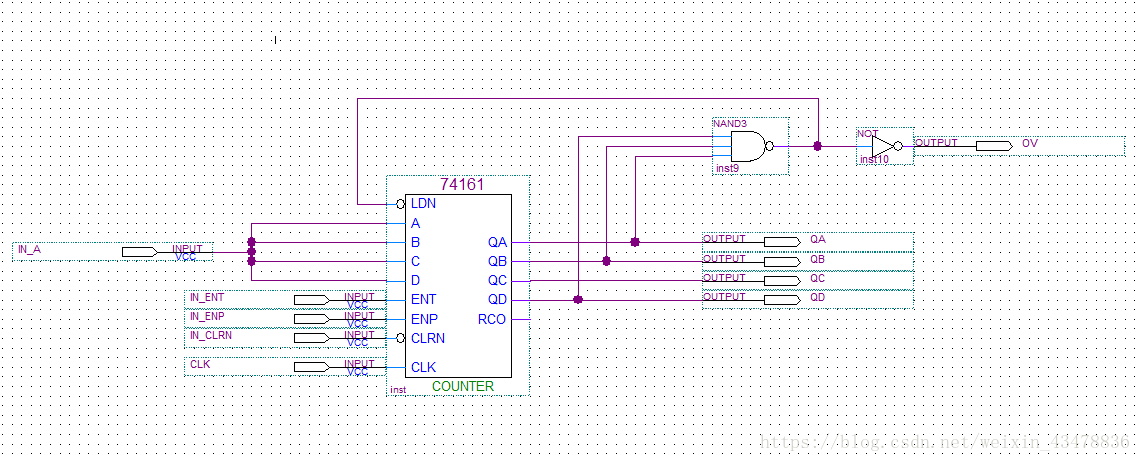Click the IN_ENP pin name text
Viewport: 1141px width, 462px height.
pos(207,316)
